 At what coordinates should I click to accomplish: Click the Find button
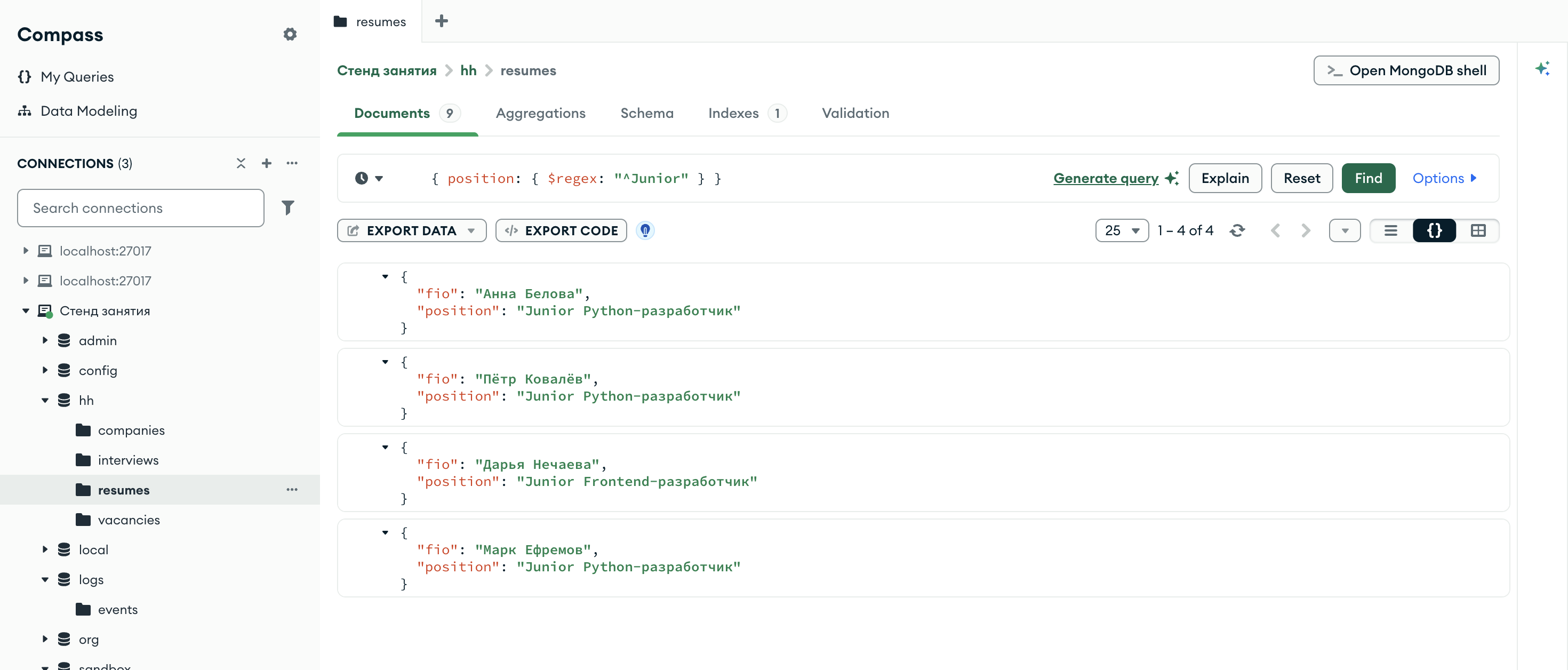pyautogui.click(x=1369, y=179)
